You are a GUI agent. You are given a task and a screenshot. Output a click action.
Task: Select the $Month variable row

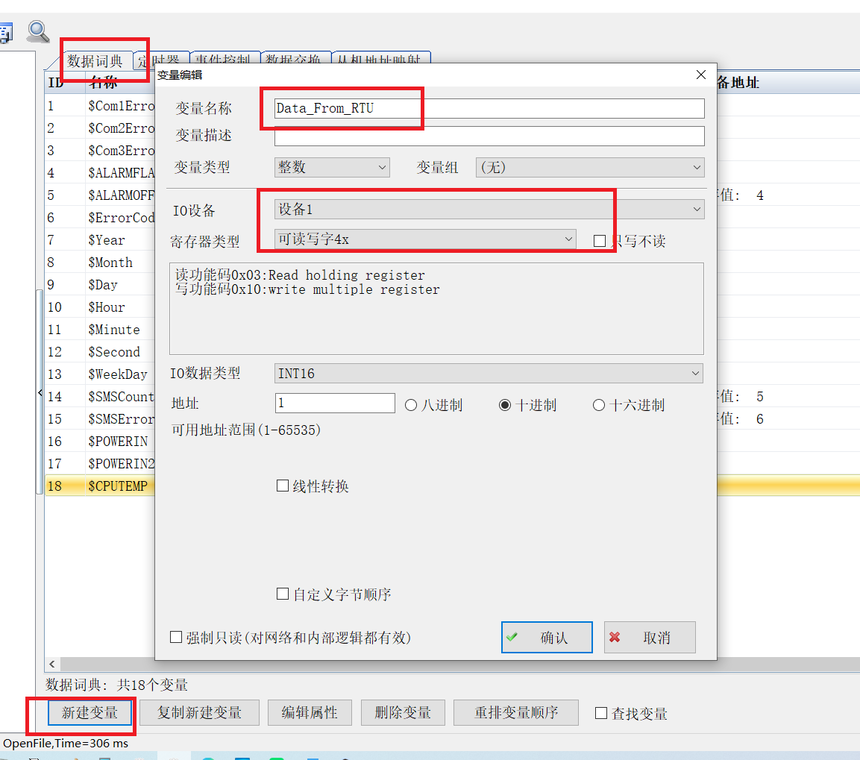click(100, 263)
